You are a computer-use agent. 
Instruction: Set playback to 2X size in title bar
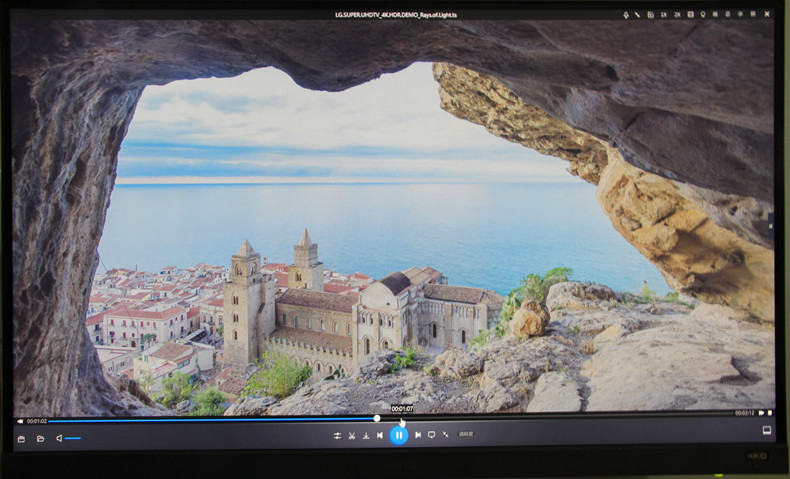[676, 15]
